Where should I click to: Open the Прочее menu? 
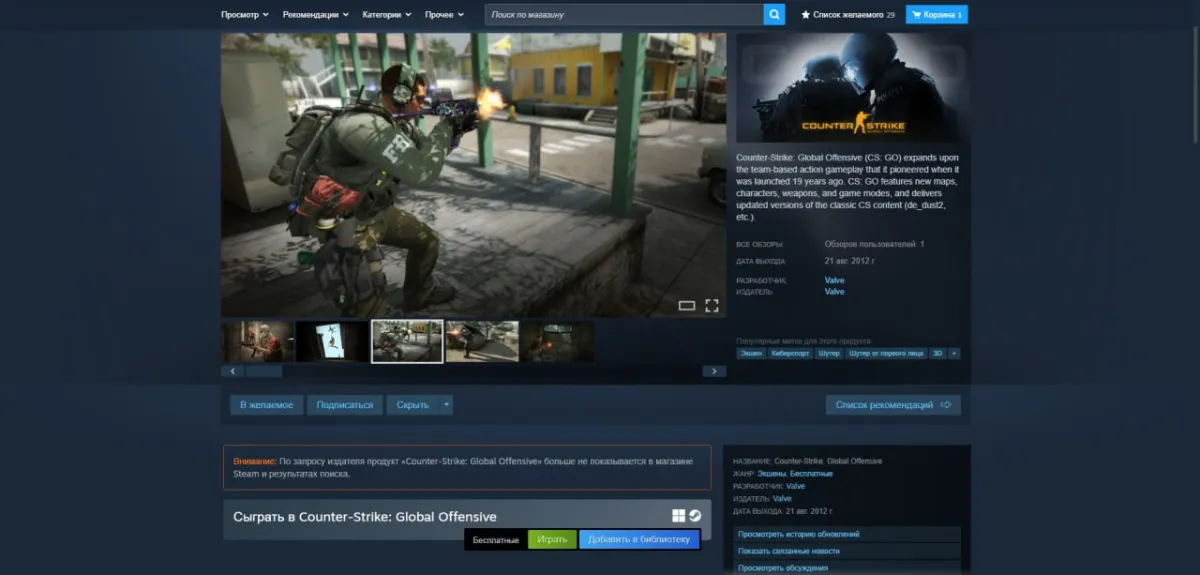click(444, 15)
